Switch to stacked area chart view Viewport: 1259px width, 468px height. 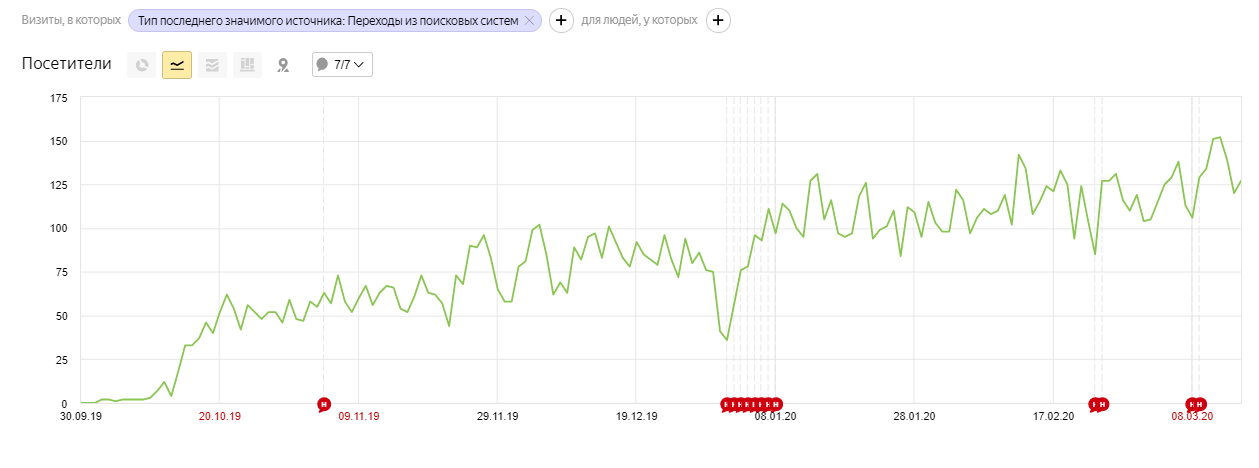coord(212,65)
